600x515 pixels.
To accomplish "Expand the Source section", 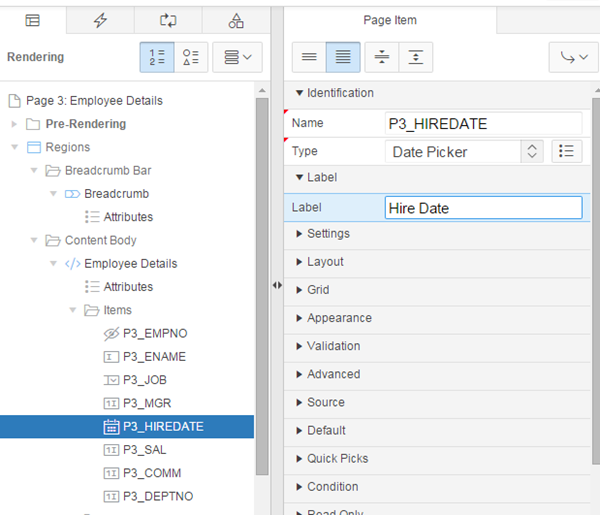I will pos(300,403).
